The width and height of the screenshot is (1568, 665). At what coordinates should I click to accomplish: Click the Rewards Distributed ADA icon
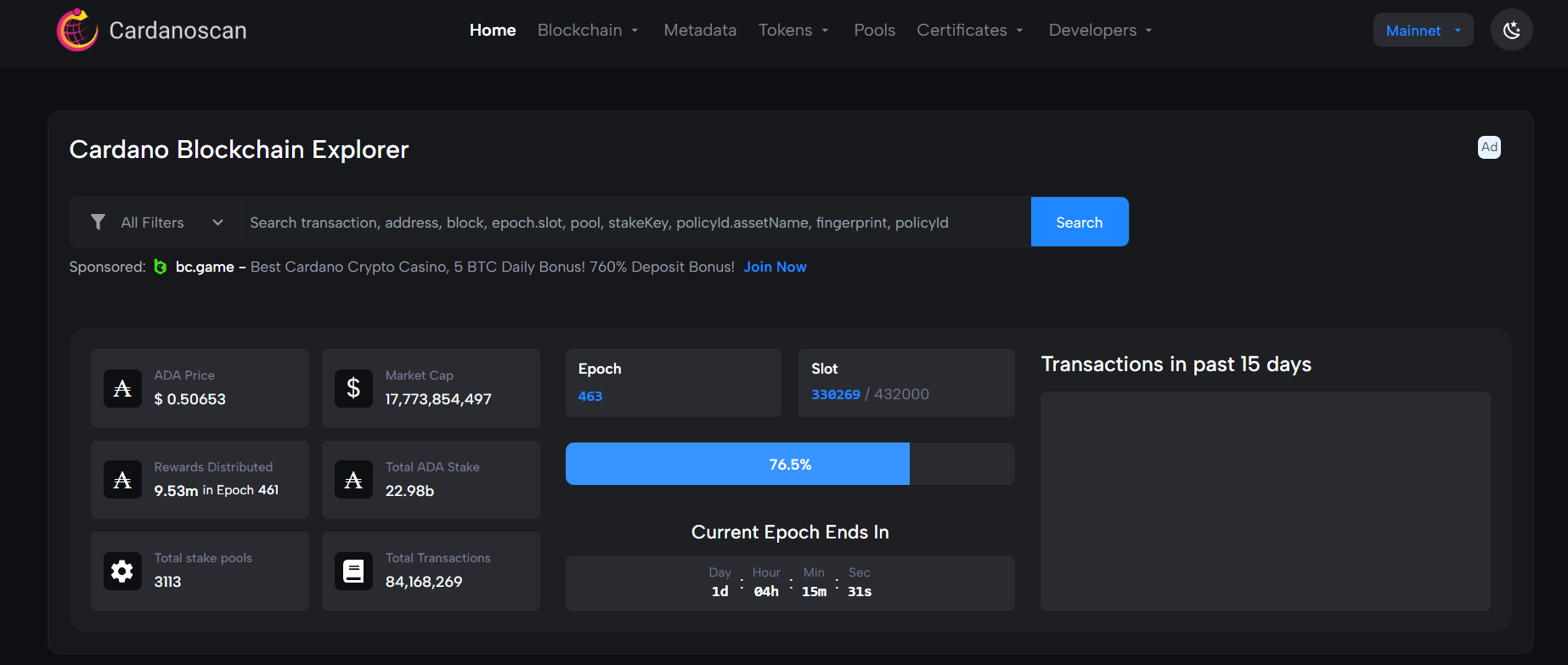[x=122, y=480]
